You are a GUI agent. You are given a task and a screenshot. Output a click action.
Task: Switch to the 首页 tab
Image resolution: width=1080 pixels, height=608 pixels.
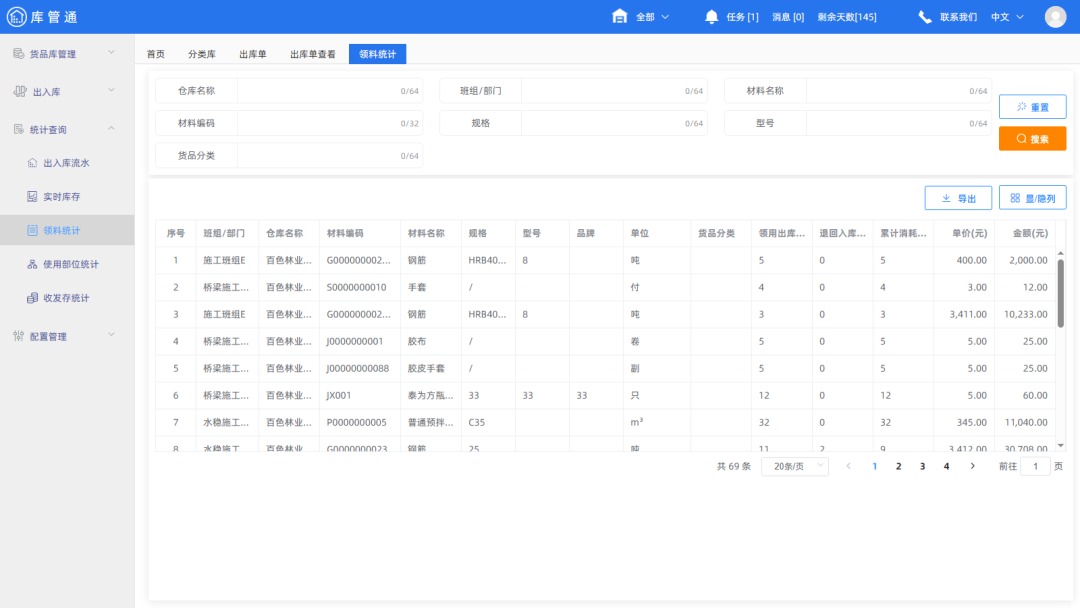point(155,54)
